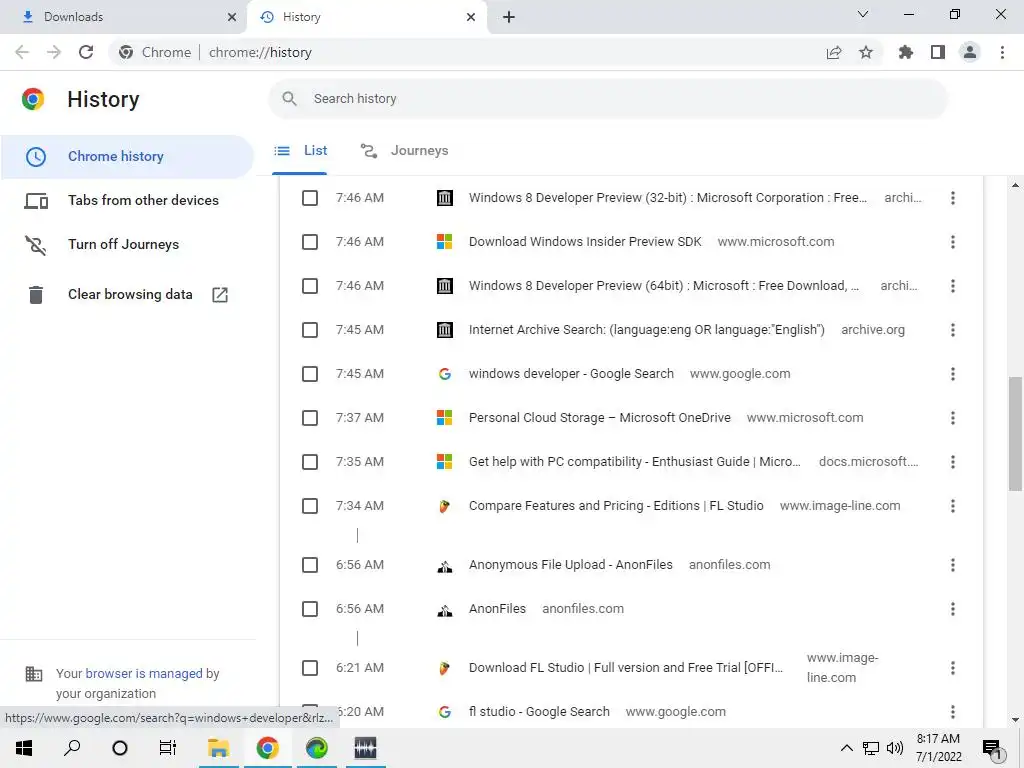The width and height of the screenshot is (1024, 768).
Task: Open the profile avatar menu
Action: tap(970, 52)
